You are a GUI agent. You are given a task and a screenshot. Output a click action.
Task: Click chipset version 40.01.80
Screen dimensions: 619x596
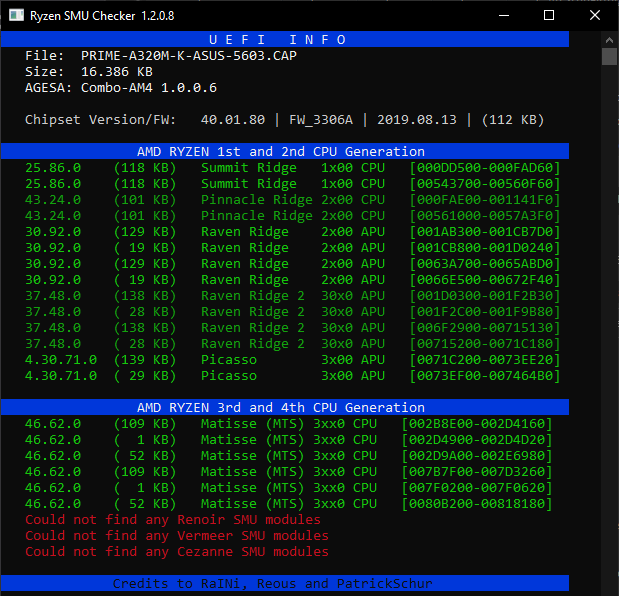coord(233,120)
